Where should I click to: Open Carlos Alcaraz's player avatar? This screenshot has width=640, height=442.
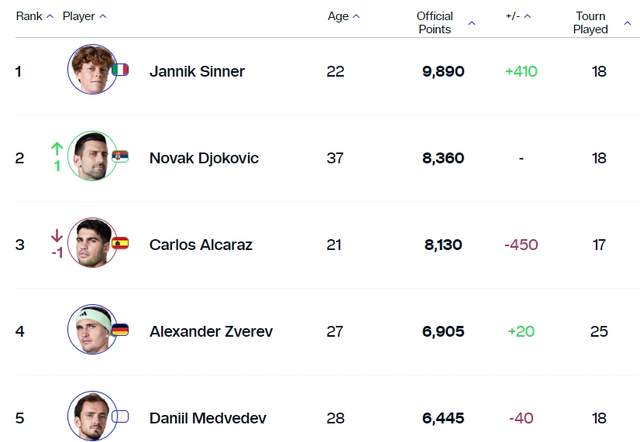click(92, 242)
